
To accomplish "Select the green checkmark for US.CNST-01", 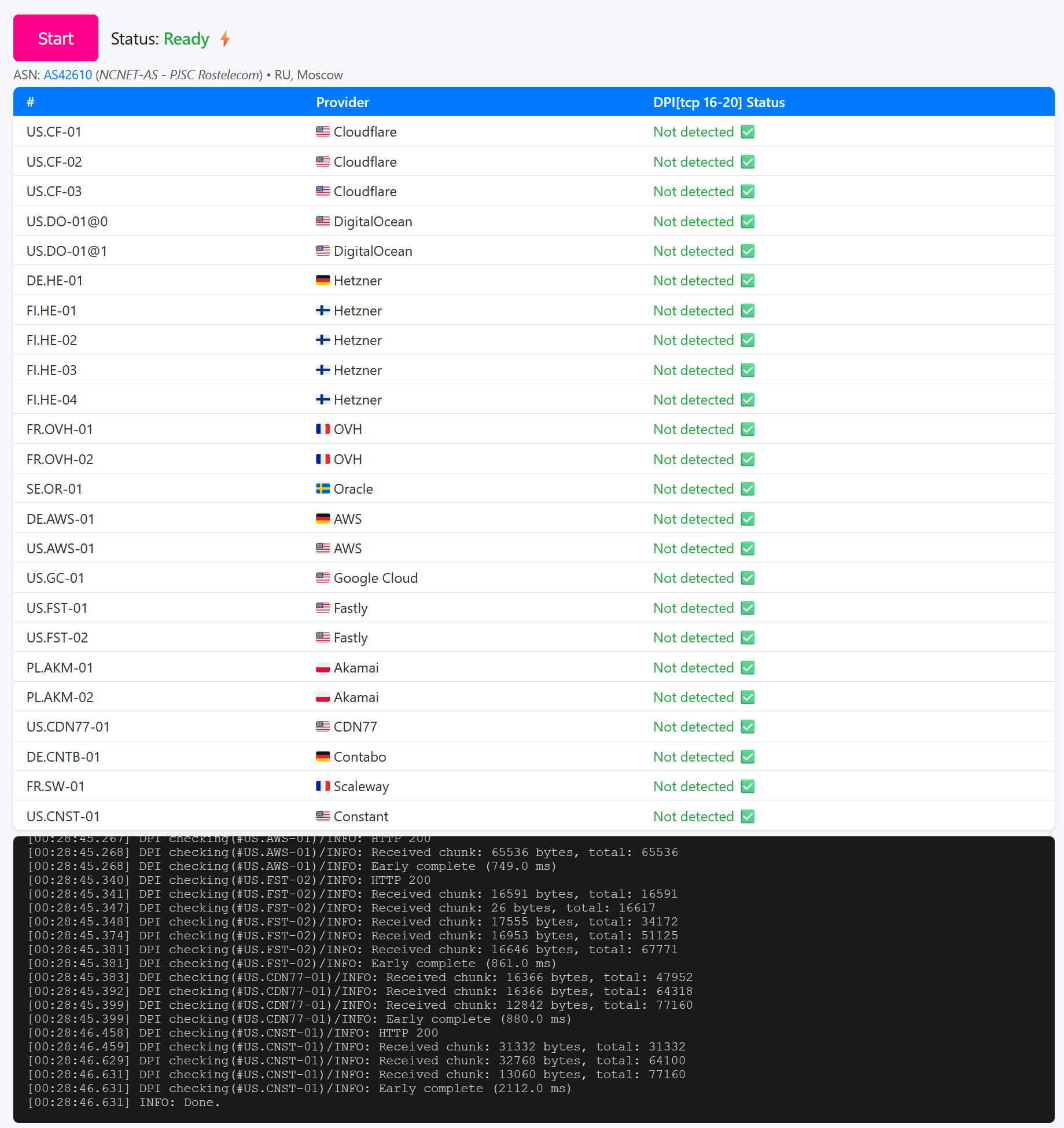I will [x=748, y=817].
